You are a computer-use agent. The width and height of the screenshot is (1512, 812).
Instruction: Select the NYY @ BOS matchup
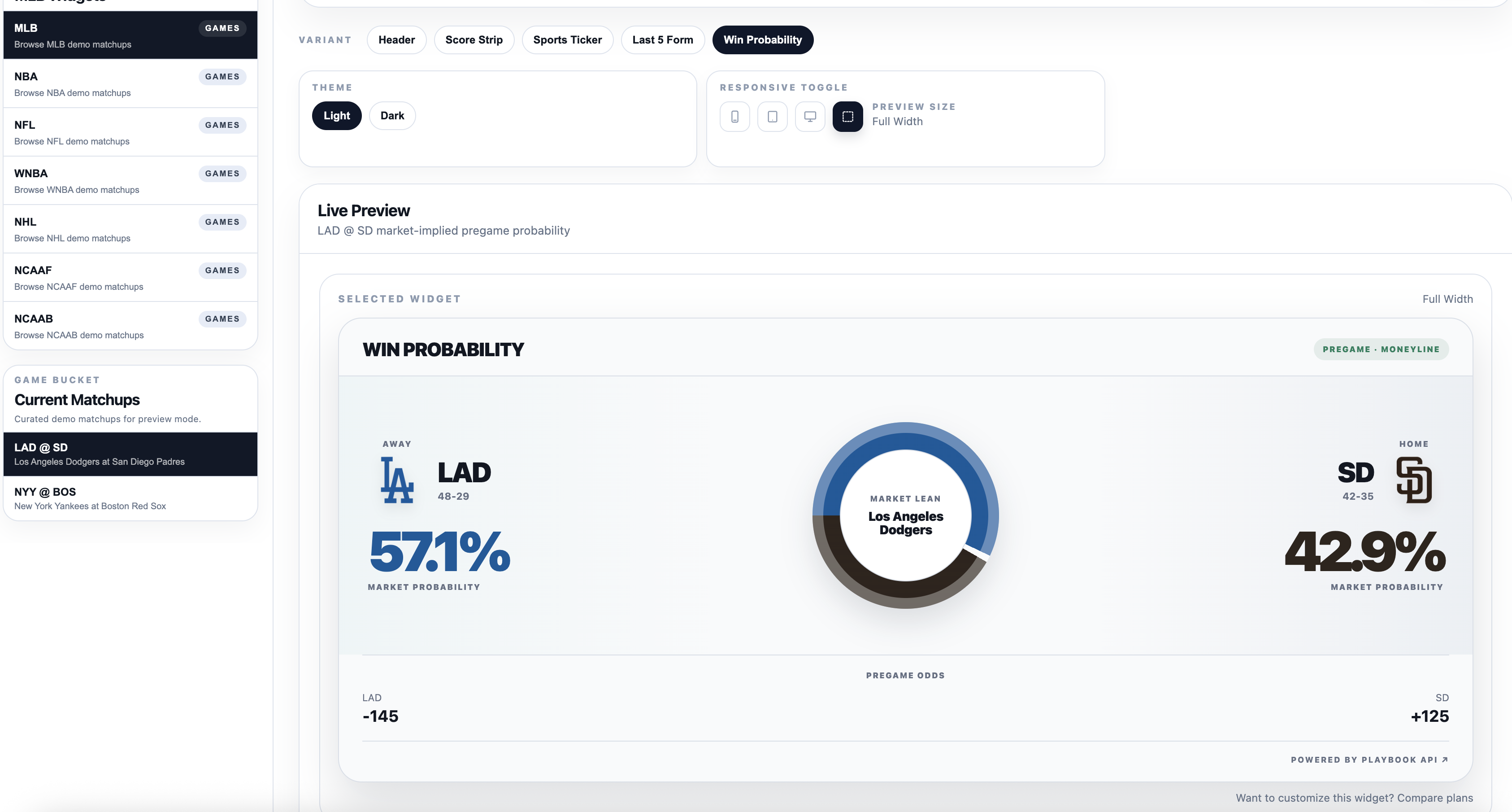coord(130,498)
